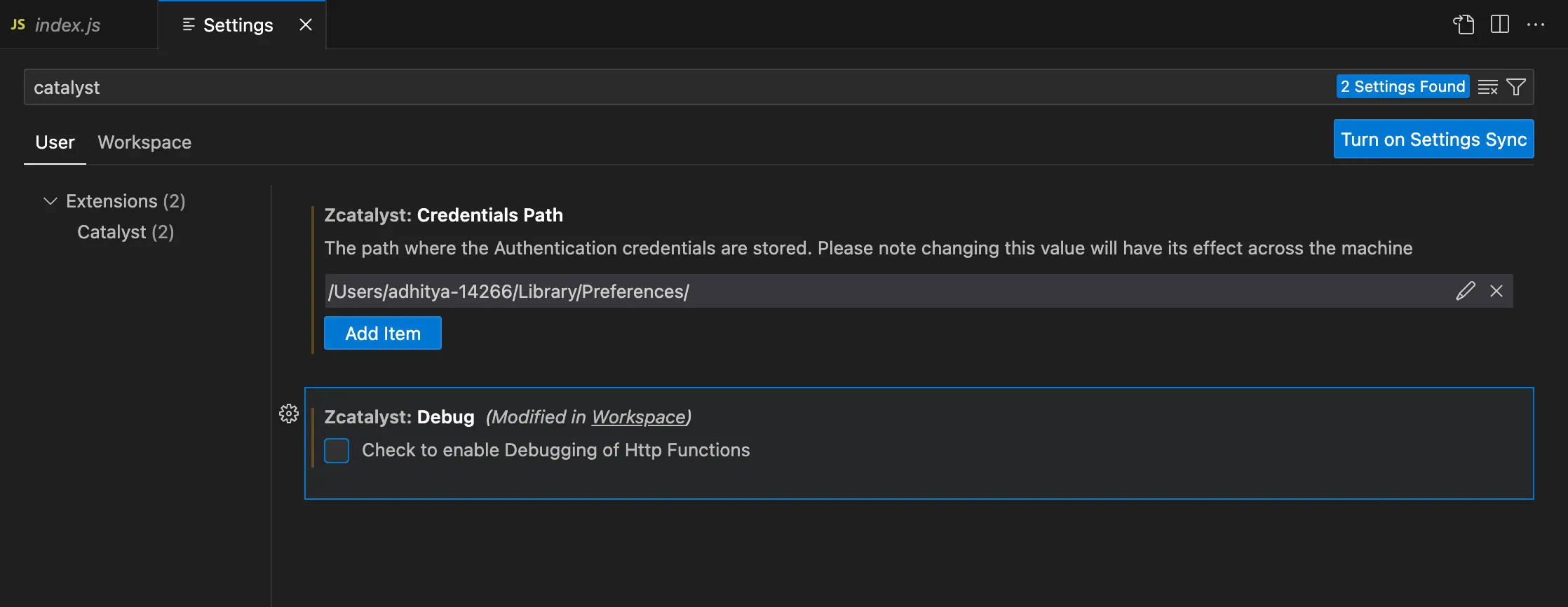The image size is (1568, 607).
Task: Click the Credentials Path description text
Action: (x=868, y=248)
